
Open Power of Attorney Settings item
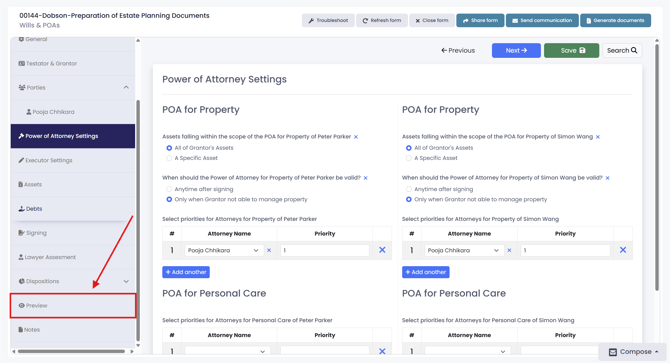[73, 136]
